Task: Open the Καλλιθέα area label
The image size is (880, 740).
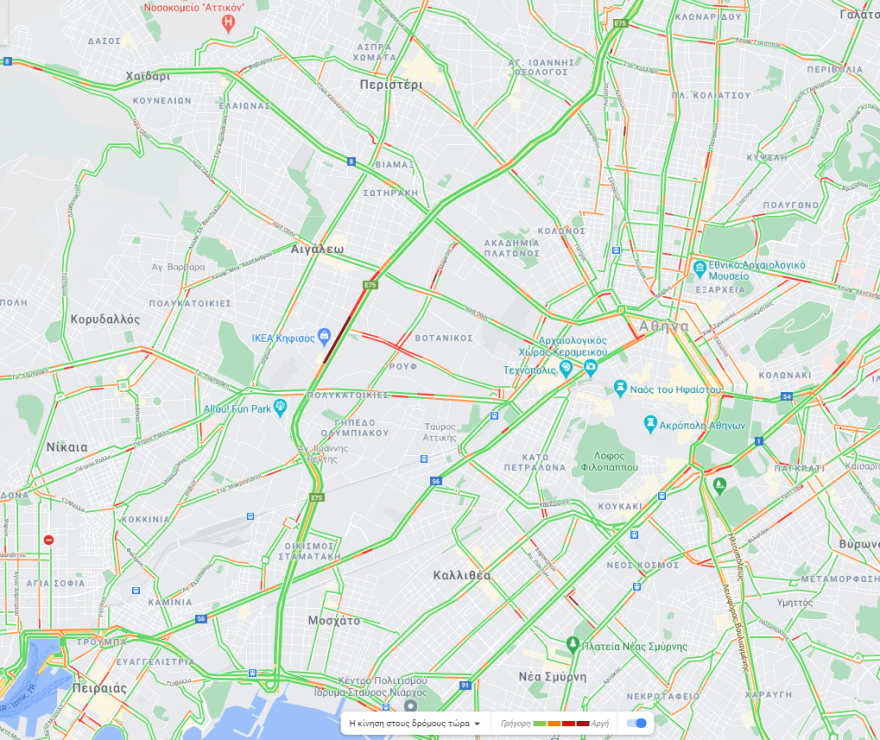Action: pos(462,575)
